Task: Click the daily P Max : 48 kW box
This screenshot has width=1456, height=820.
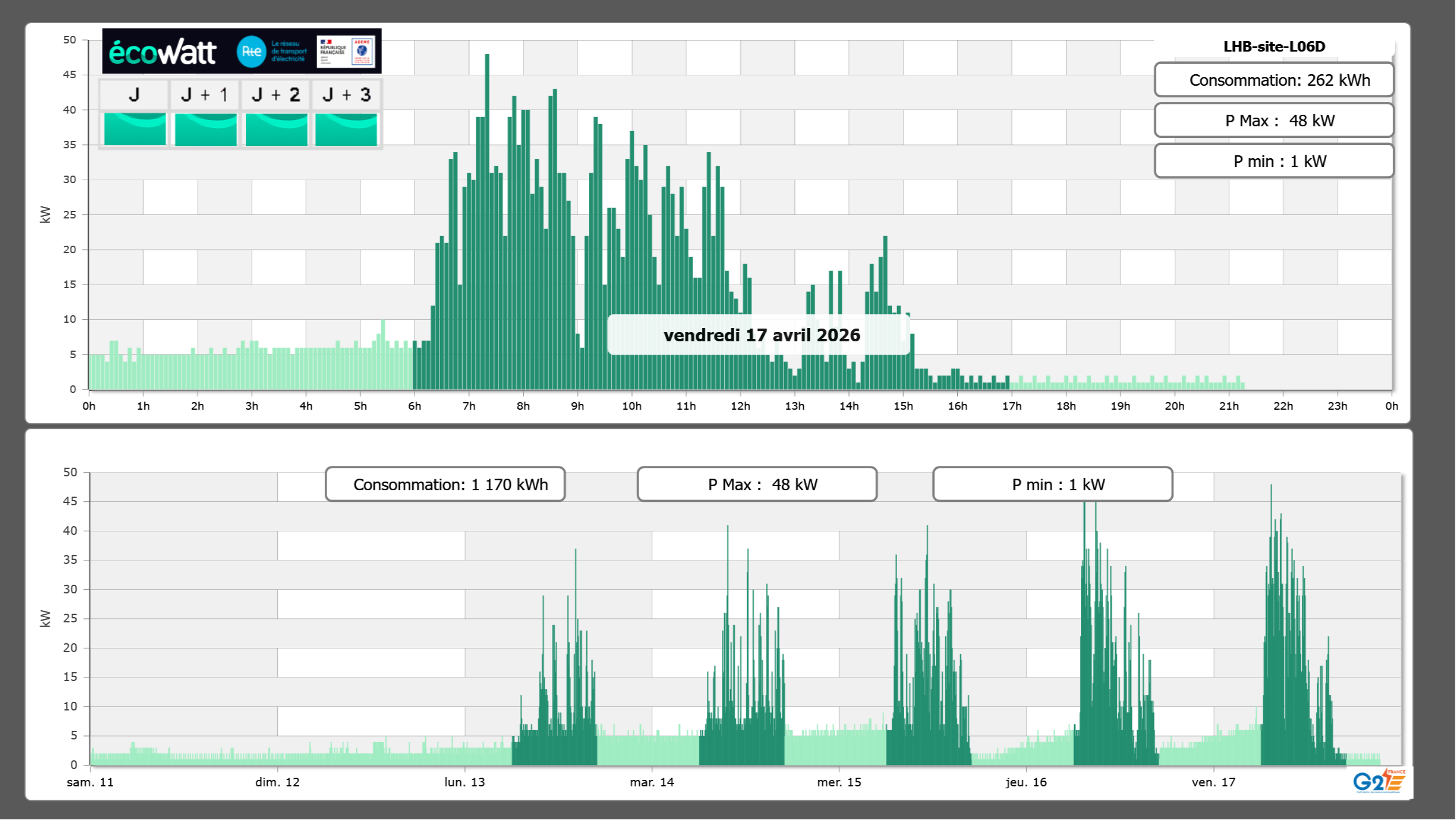Action: (1273, 121)
